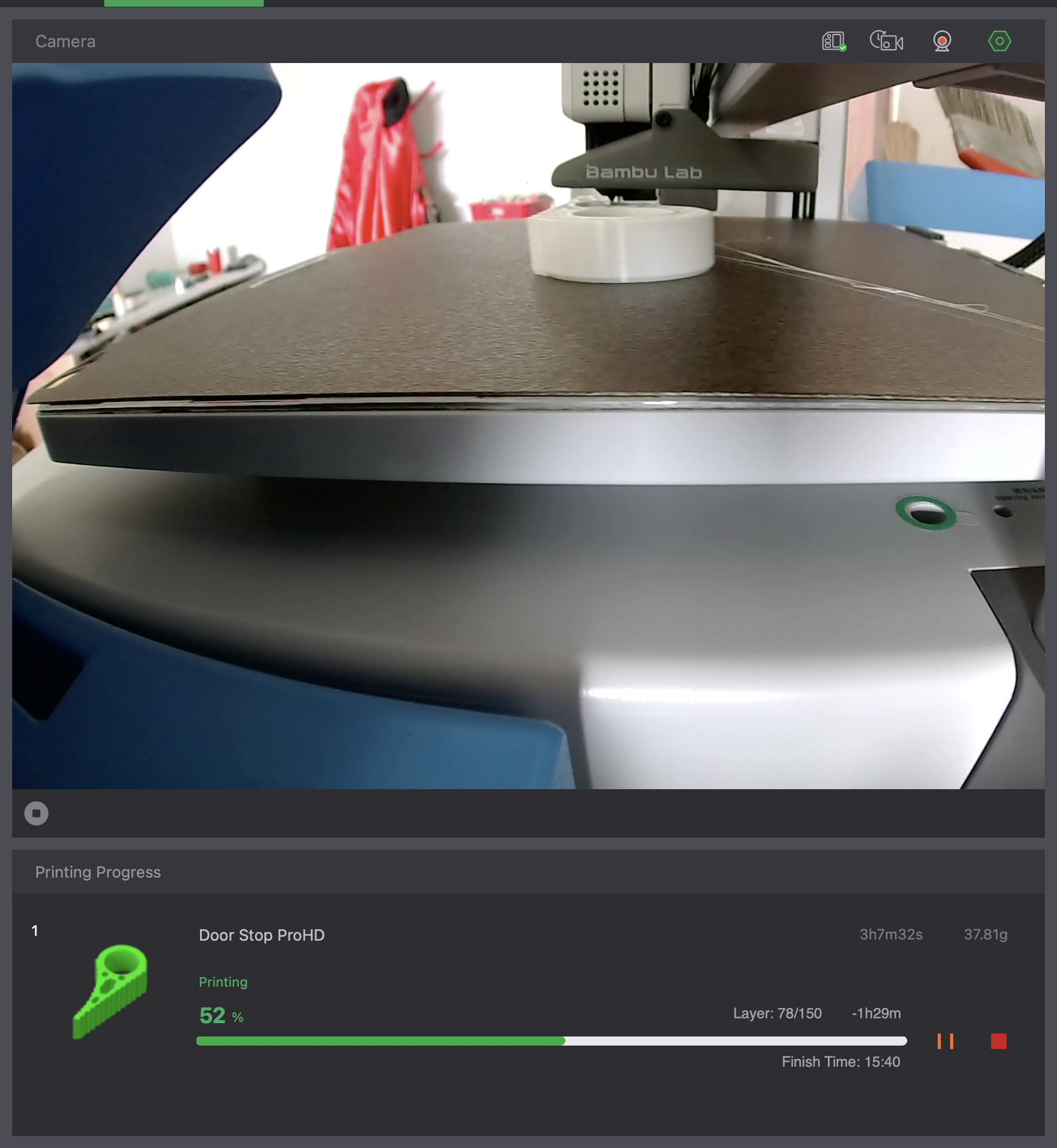Click the green print progress bar
This screenshot has width=1057, height=1148.
tap(552, 1041)
